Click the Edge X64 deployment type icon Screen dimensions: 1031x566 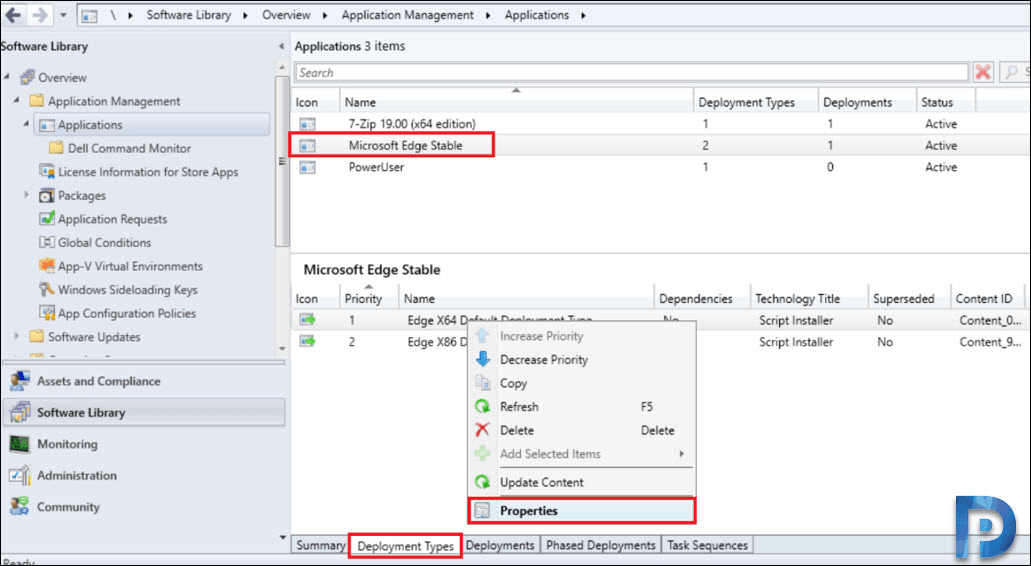[x=307, y=320]
